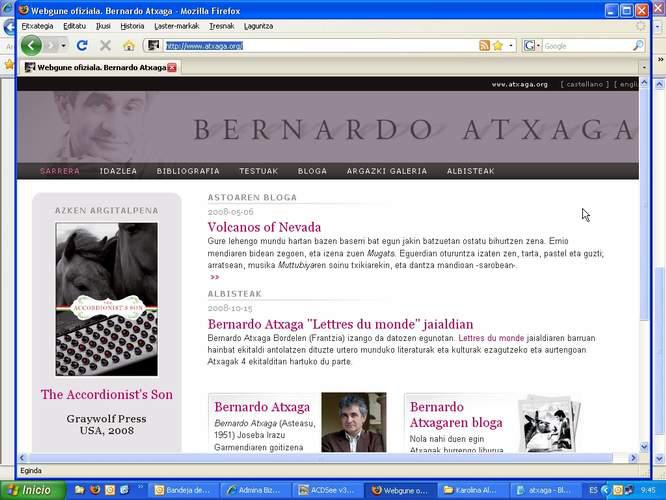The width and height of the screenshot is (666, 500).
Task: Open the Tresnak menu
Action: coord(221,26)
